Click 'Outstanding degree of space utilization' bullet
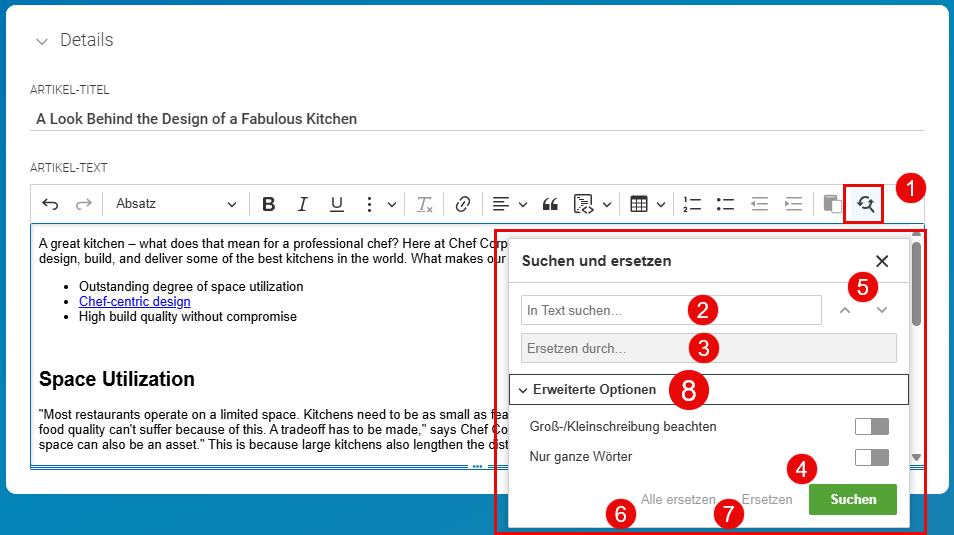This screenshot has width=954, height=535. 191,287
